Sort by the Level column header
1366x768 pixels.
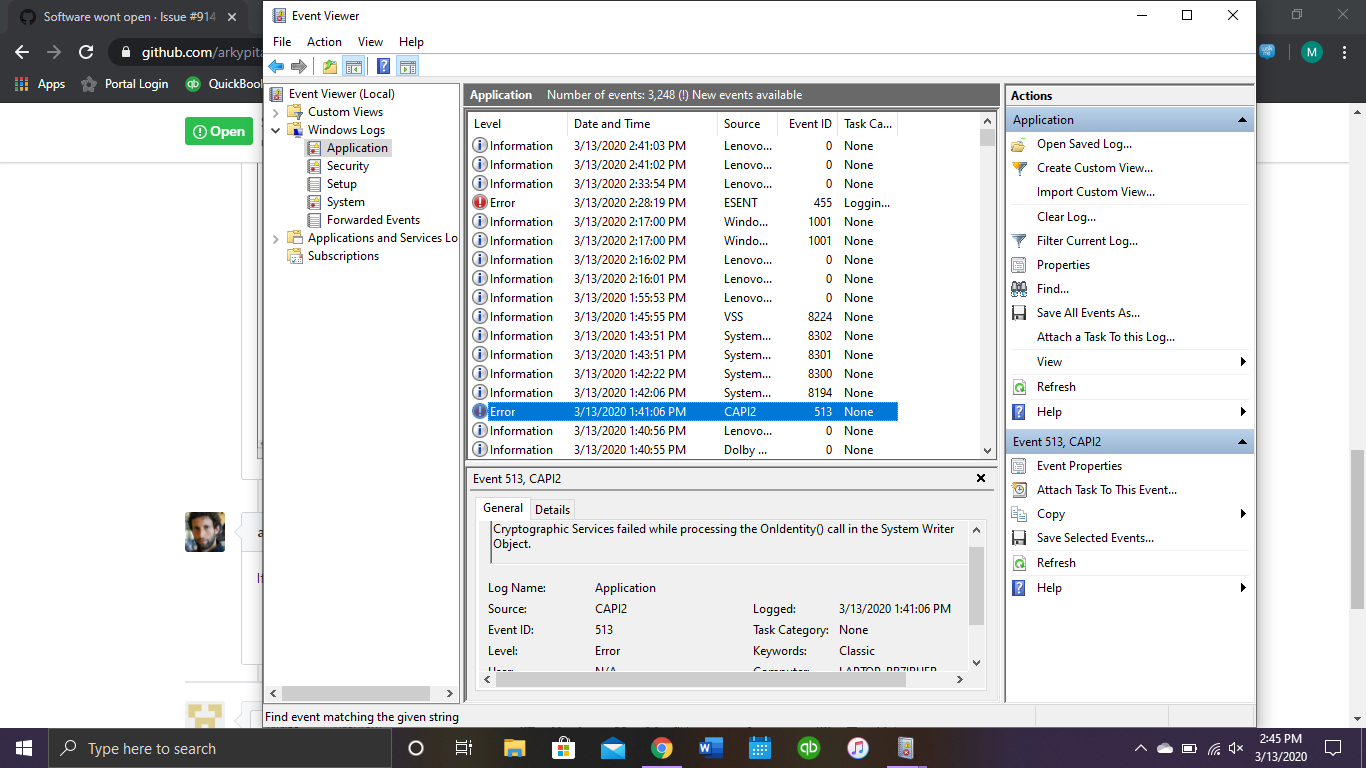[x=517, y=124]
